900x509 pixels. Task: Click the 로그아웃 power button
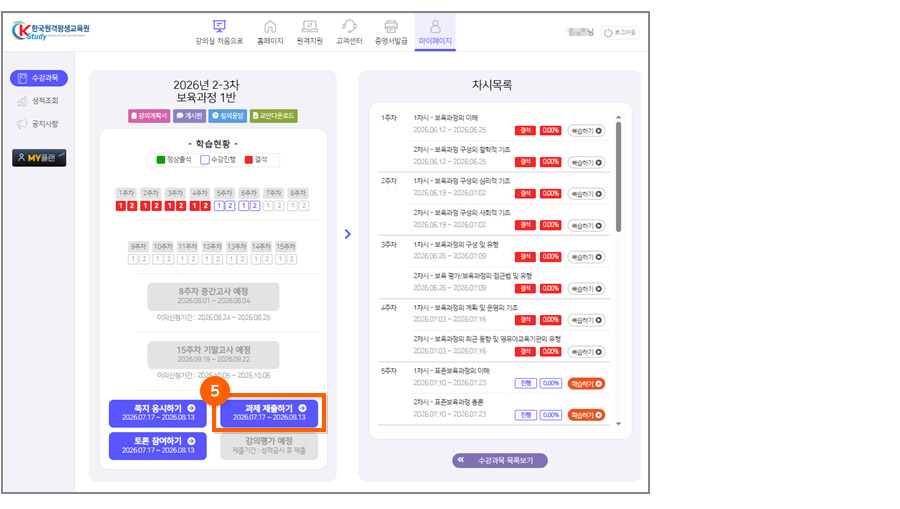click(620, 33)
